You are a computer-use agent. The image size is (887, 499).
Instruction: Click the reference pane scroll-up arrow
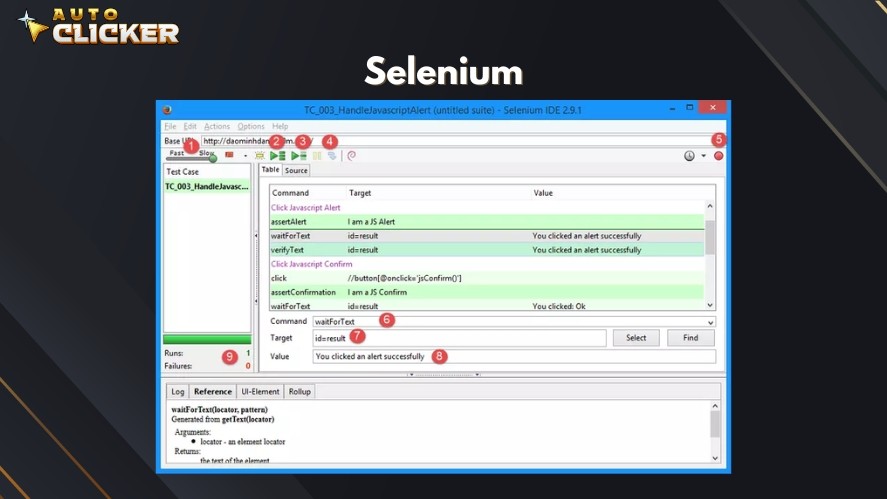715,406
